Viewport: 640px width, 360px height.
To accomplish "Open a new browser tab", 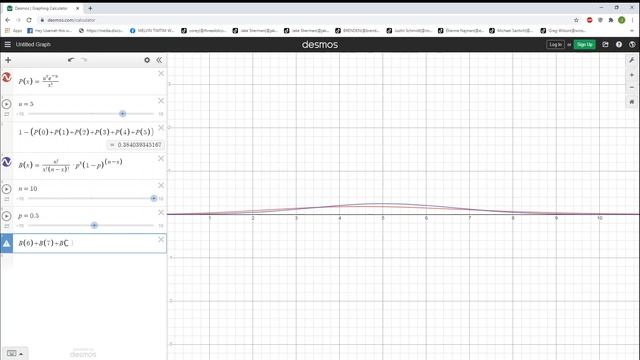I will (90, 8).
